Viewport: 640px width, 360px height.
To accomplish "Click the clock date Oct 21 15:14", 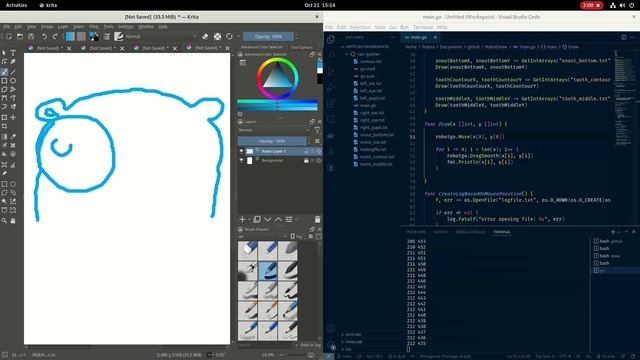I will point(320,5).
